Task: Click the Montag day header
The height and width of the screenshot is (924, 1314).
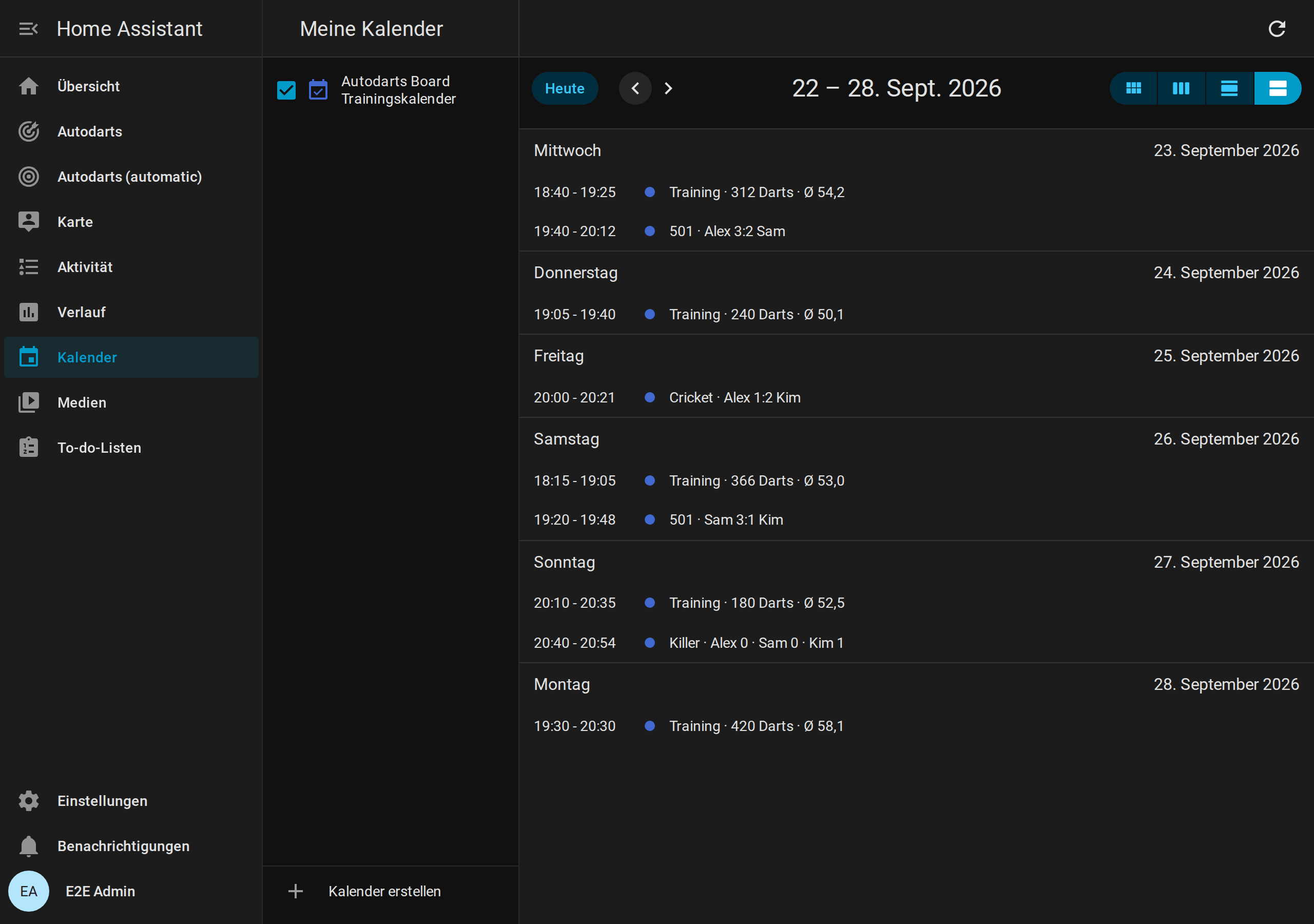Action: (x=562, y=685)
